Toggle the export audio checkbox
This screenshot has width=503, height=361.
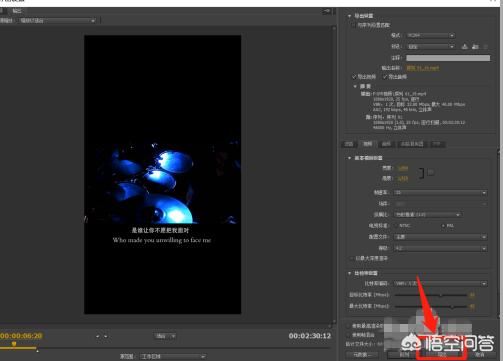385,77
